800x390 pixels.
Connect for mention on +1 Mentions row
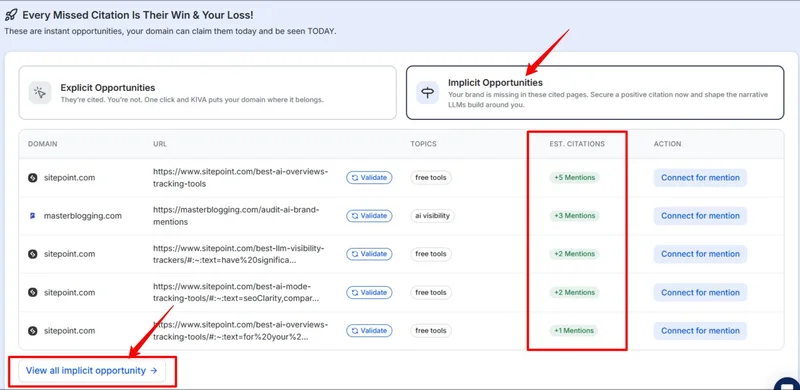click(701, 331)
